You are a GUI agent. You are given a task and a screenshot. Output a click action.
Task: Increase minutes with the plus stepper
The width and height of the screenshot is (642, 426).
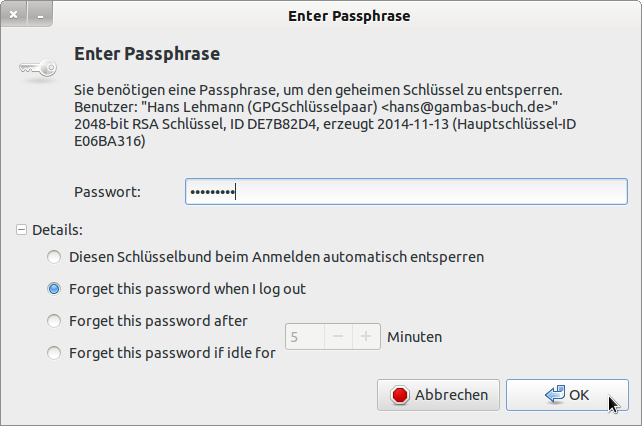(x=367, y=337)
